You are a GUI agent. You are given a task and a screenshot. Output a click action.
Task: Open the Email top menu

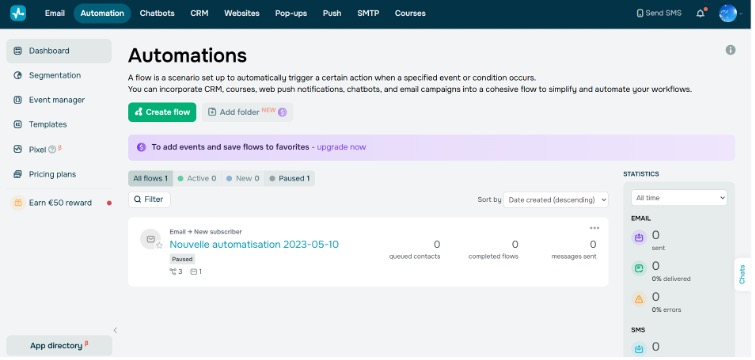(x=54, y=13)
